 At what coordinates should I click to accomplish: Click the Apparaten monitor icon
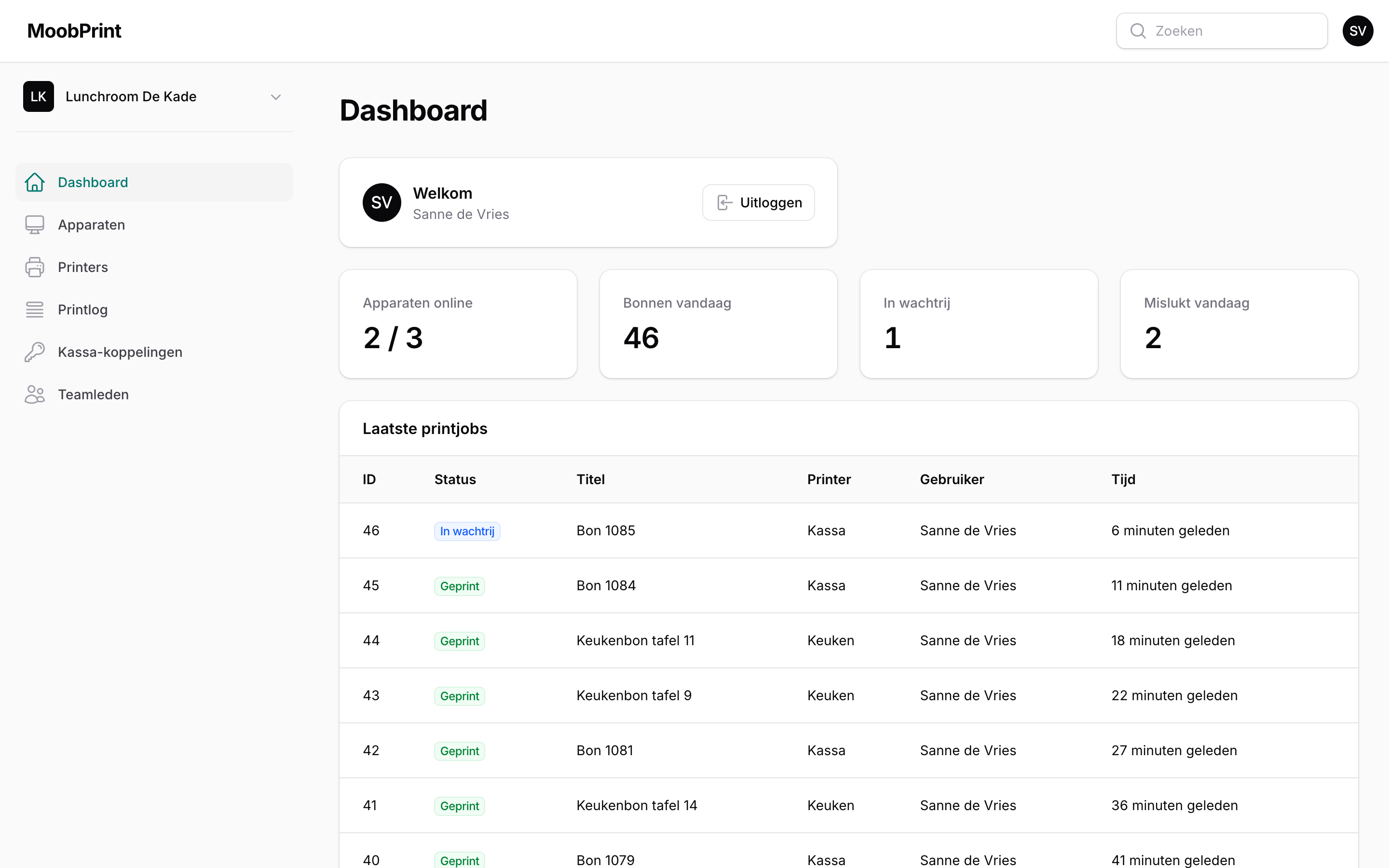point(34,224)
